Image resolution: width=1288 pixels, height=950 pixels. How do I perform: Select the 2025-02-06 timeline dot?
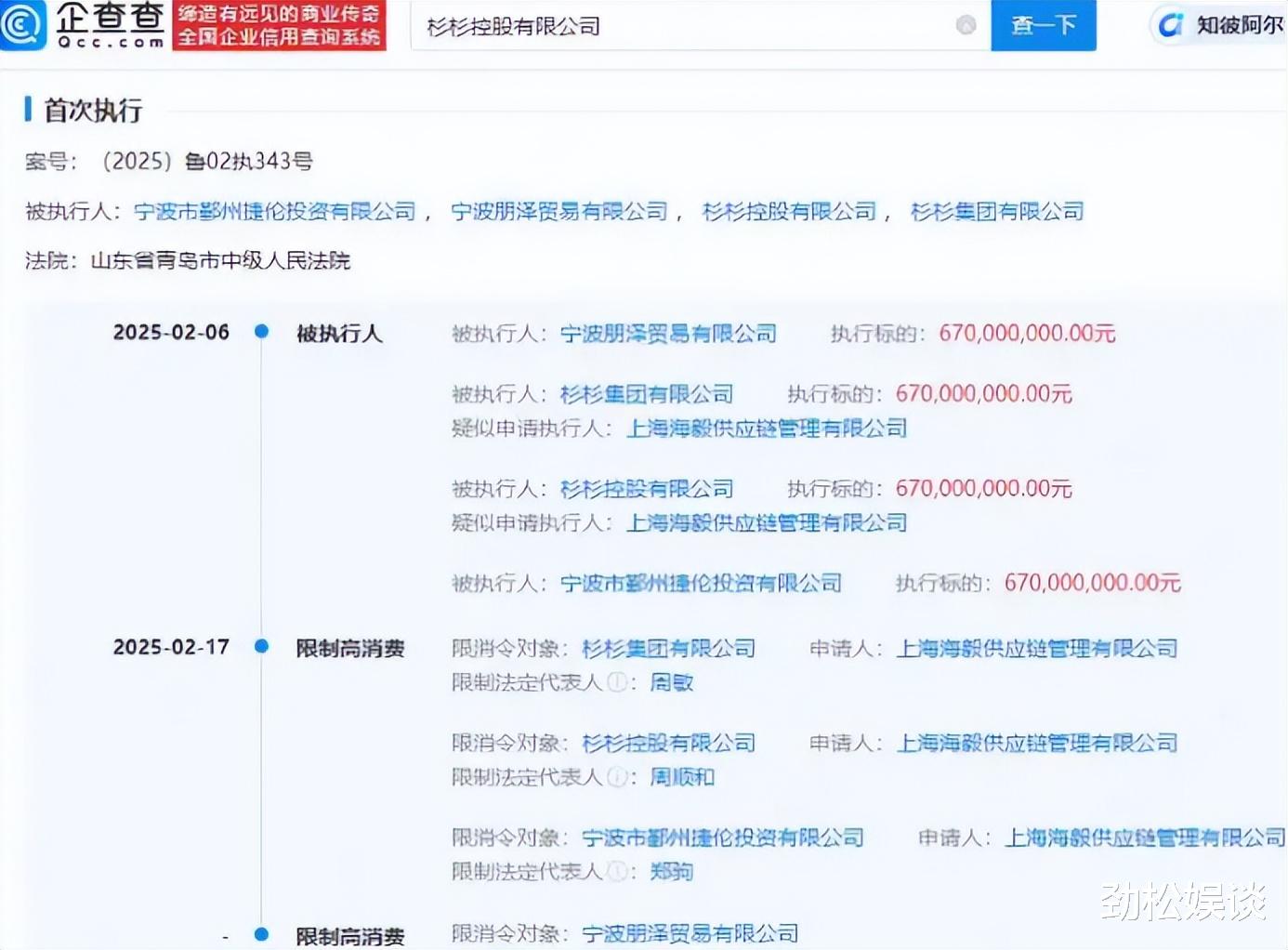coord(262,331)
